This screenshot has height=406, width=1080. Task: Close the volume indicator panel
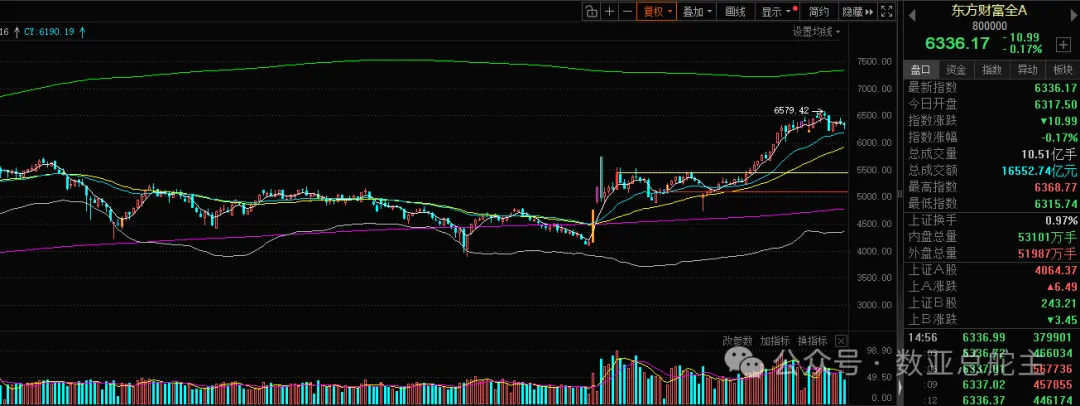pyautogui.click(x=841, y=341)
